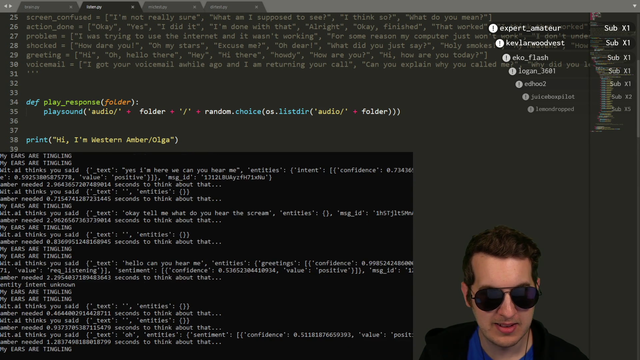Screen dimensions: 640x360
Task: Click the playsound call on line 35
Action: pyautogui.click(x=63, y=111)
